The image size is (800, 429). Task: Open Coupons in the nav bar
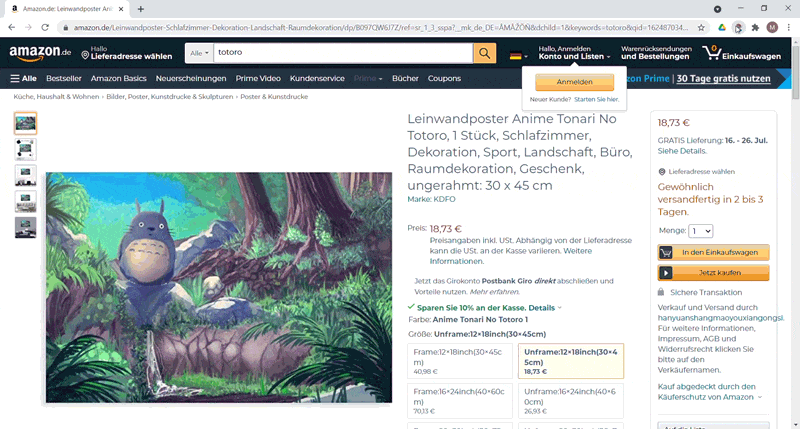coord(444,79)
